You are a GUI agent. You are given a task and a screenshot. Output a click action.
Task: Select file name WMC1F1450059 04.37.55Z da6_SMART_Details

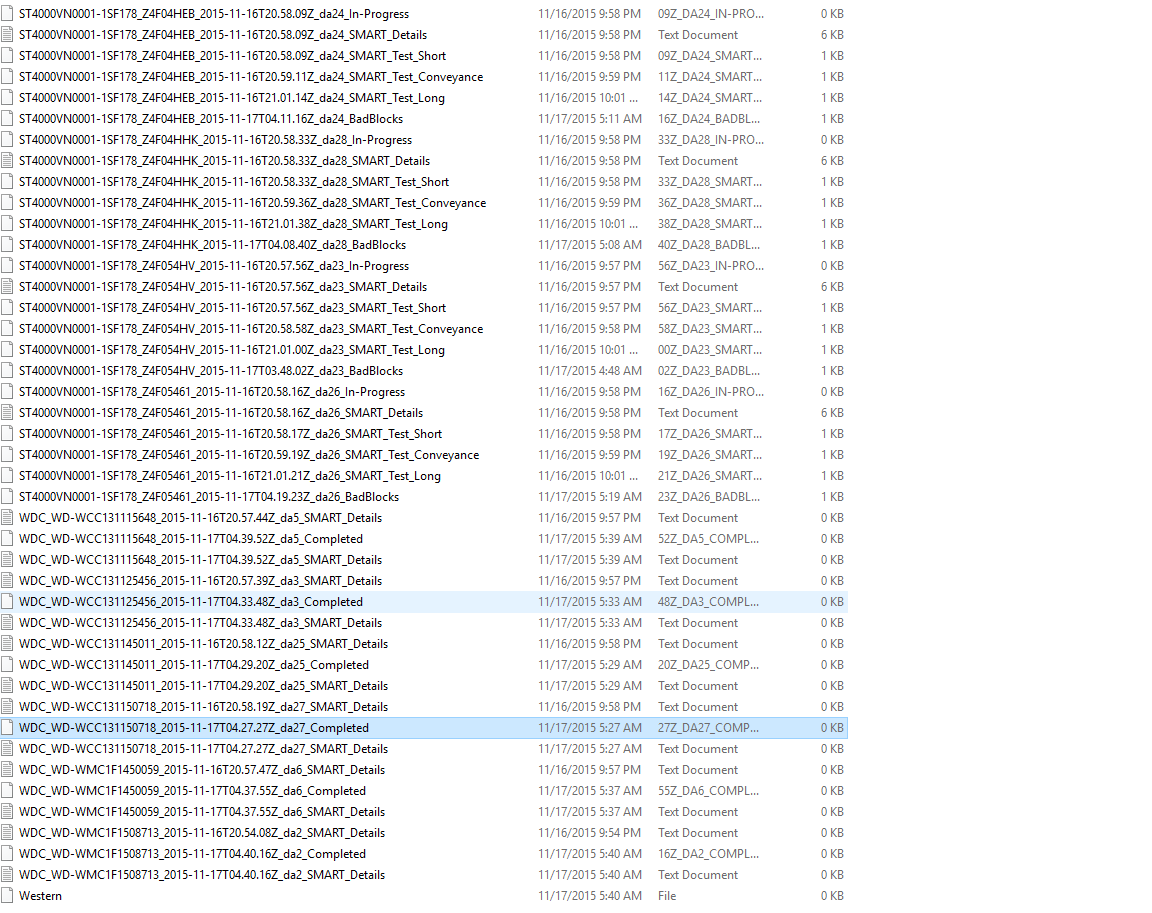(202, 812)
